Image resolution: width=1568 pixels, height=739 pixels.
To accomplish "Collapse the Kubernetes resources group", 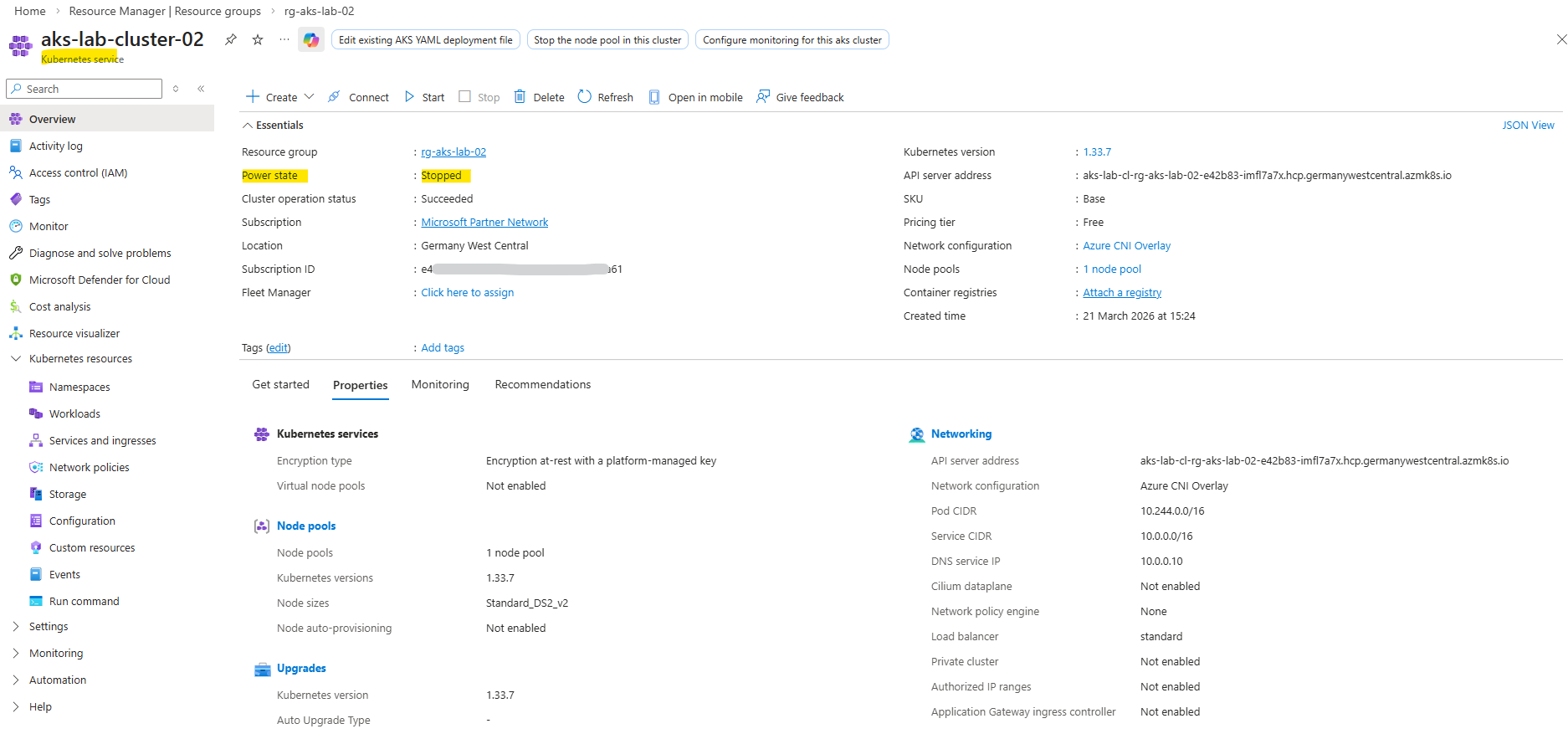I will click(x=16, y=358).
